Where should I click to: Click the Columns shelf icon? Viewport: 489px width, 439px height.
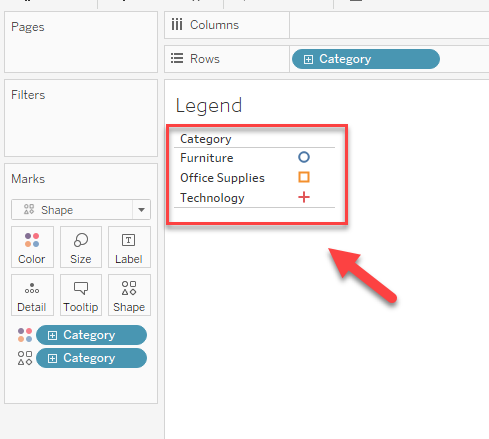177,25
